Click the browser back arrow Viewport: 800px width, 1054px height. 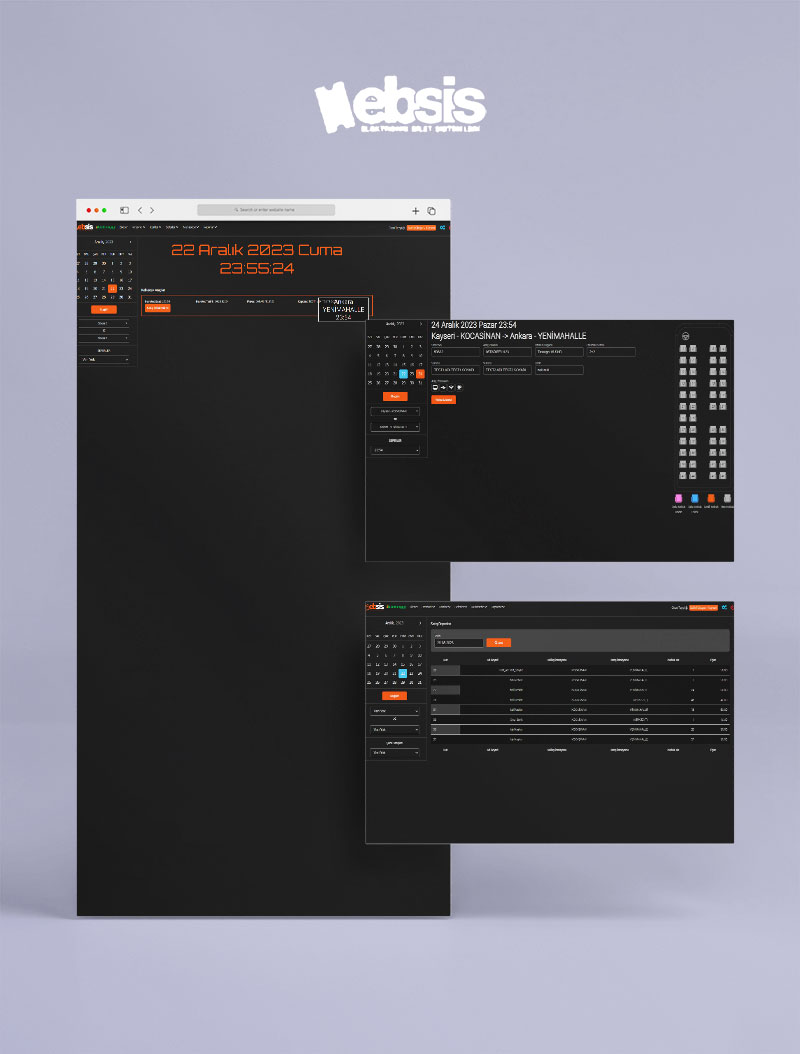[x=139, y=211]
